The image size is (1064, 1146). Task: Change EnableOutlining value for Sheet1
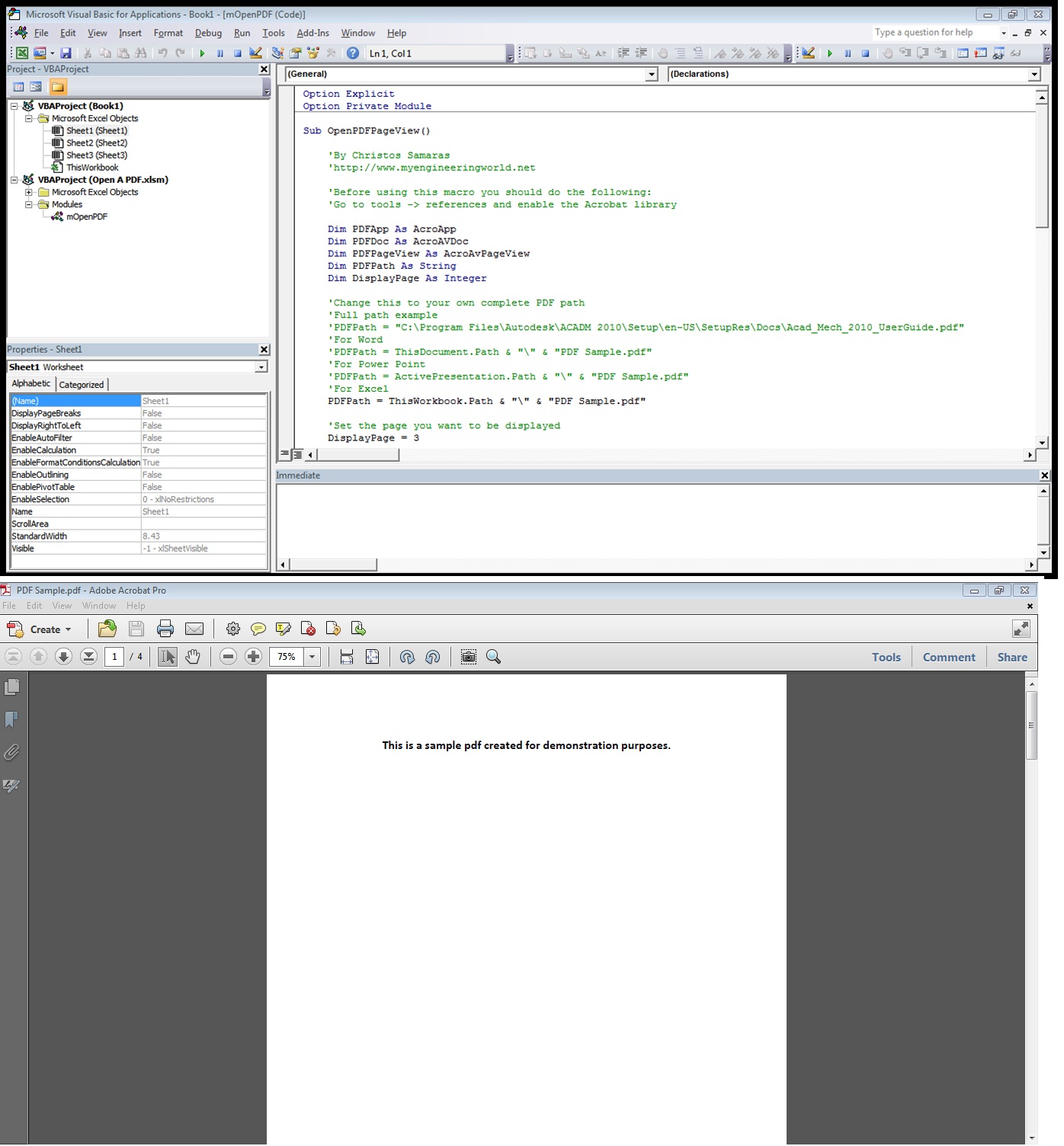coord(202,474)
